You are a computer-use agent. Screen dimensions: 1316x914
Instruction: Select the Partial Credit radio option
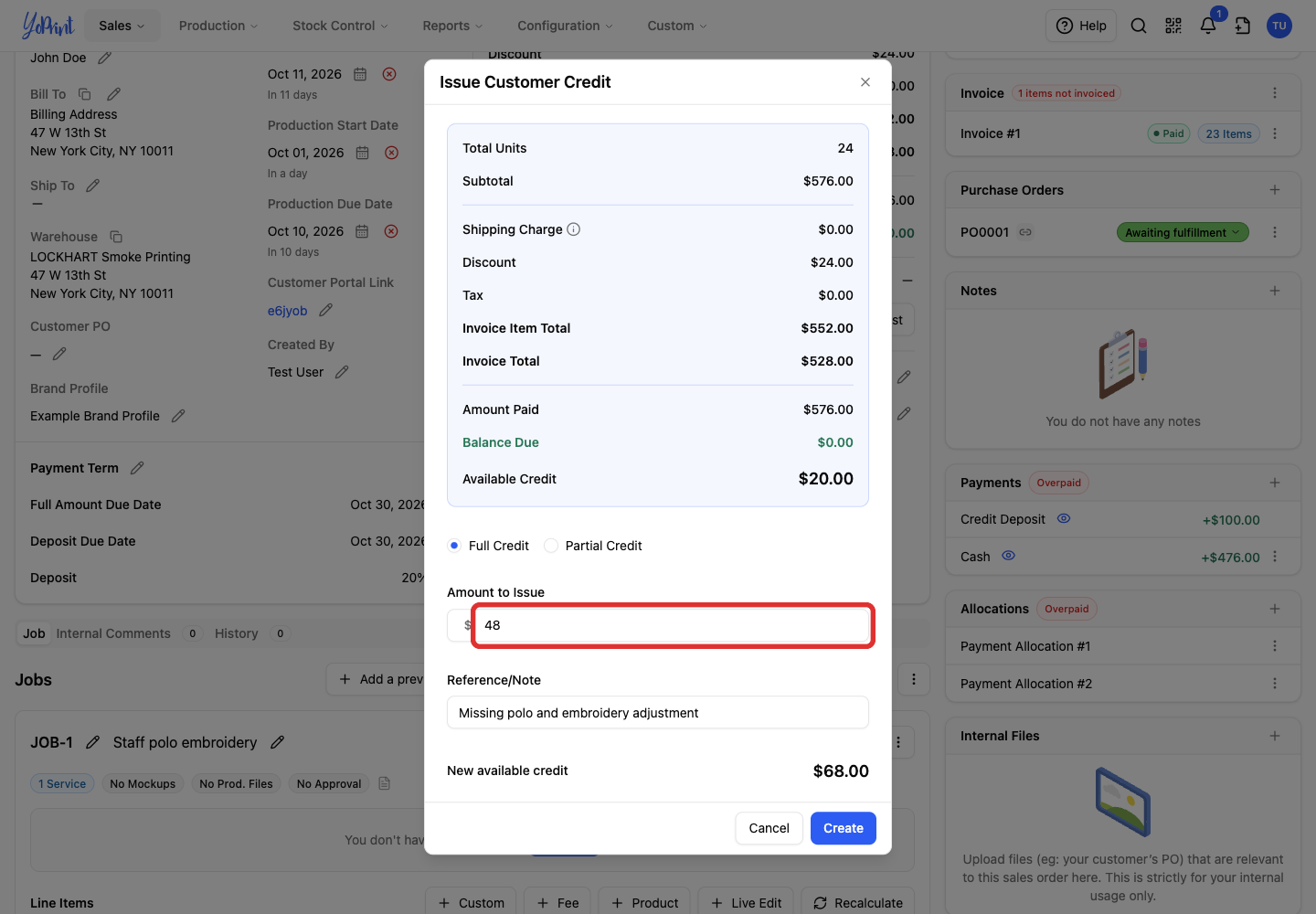(x=551, y=546)
